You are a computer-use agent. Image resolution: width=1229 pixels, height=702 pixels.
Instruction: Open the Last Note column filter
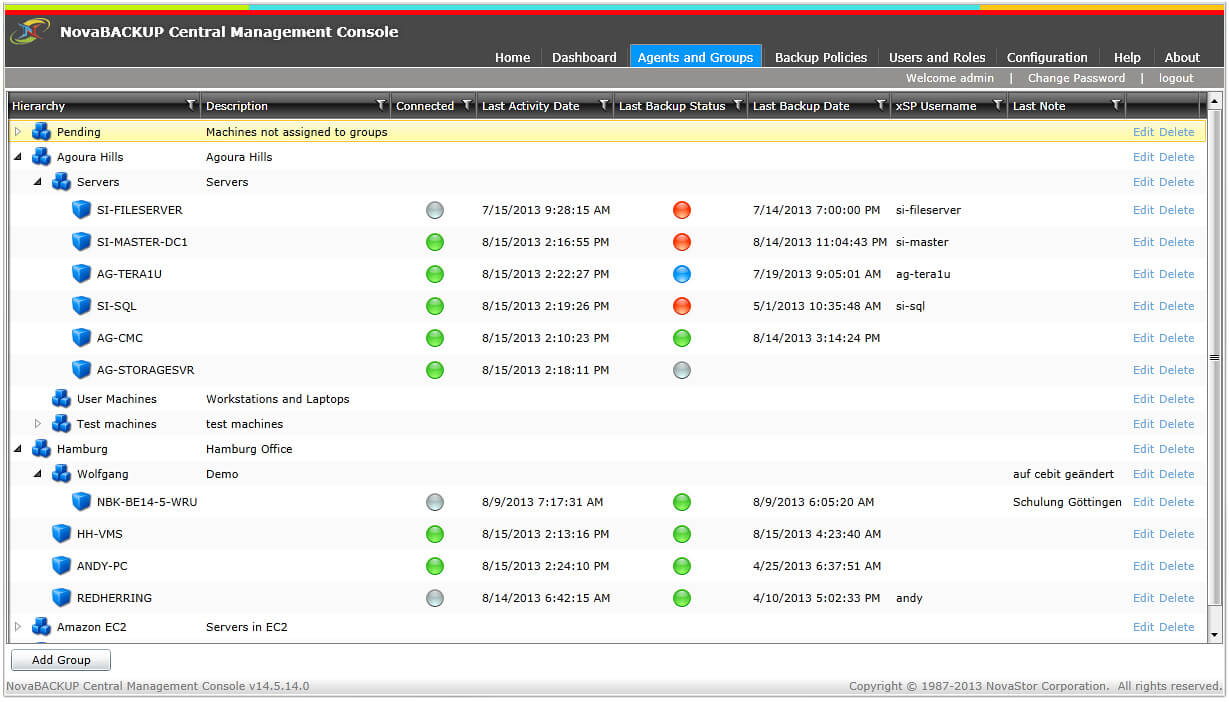1116,105
